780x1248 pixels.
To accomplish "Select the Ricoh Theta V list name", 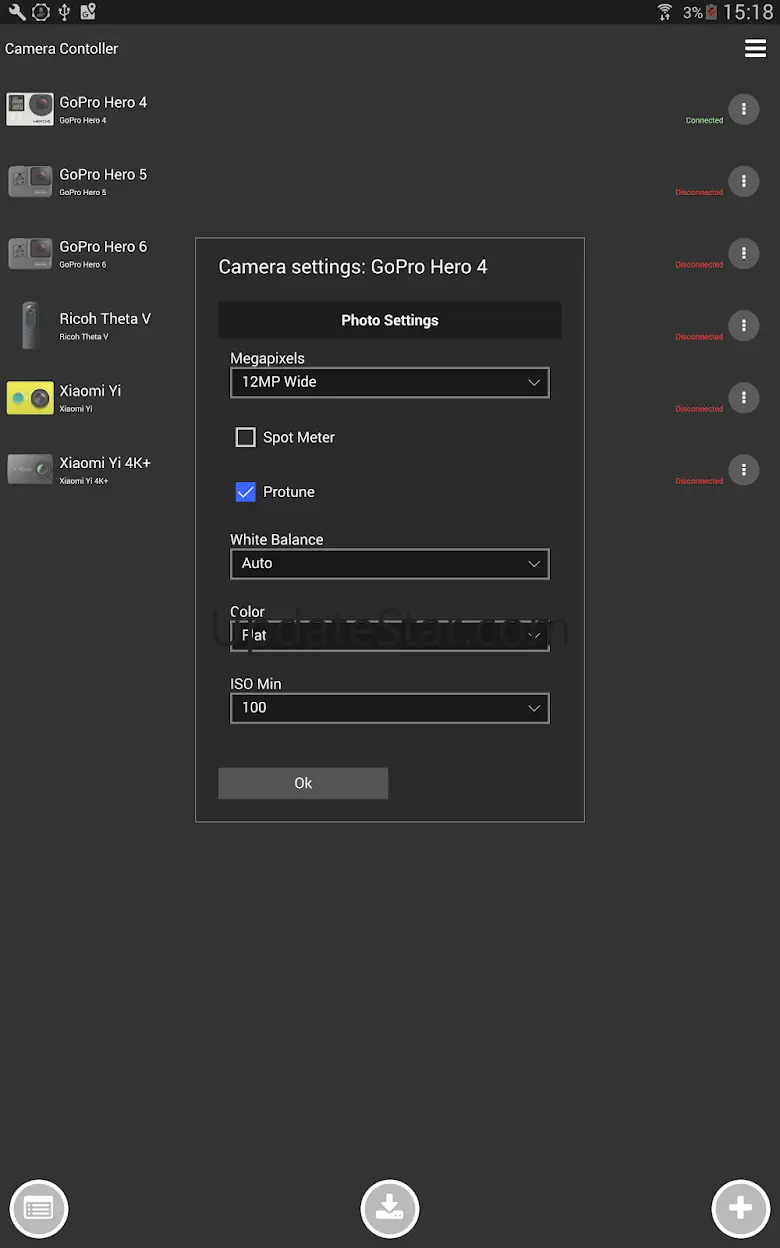I will tap(105, 318).
